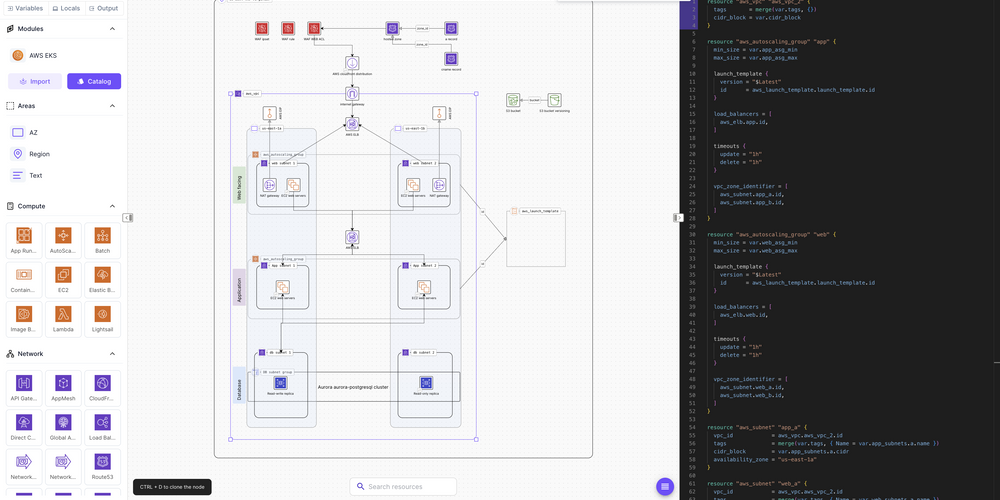
Task: Select the WAF rule node
Action: point(288,31)
